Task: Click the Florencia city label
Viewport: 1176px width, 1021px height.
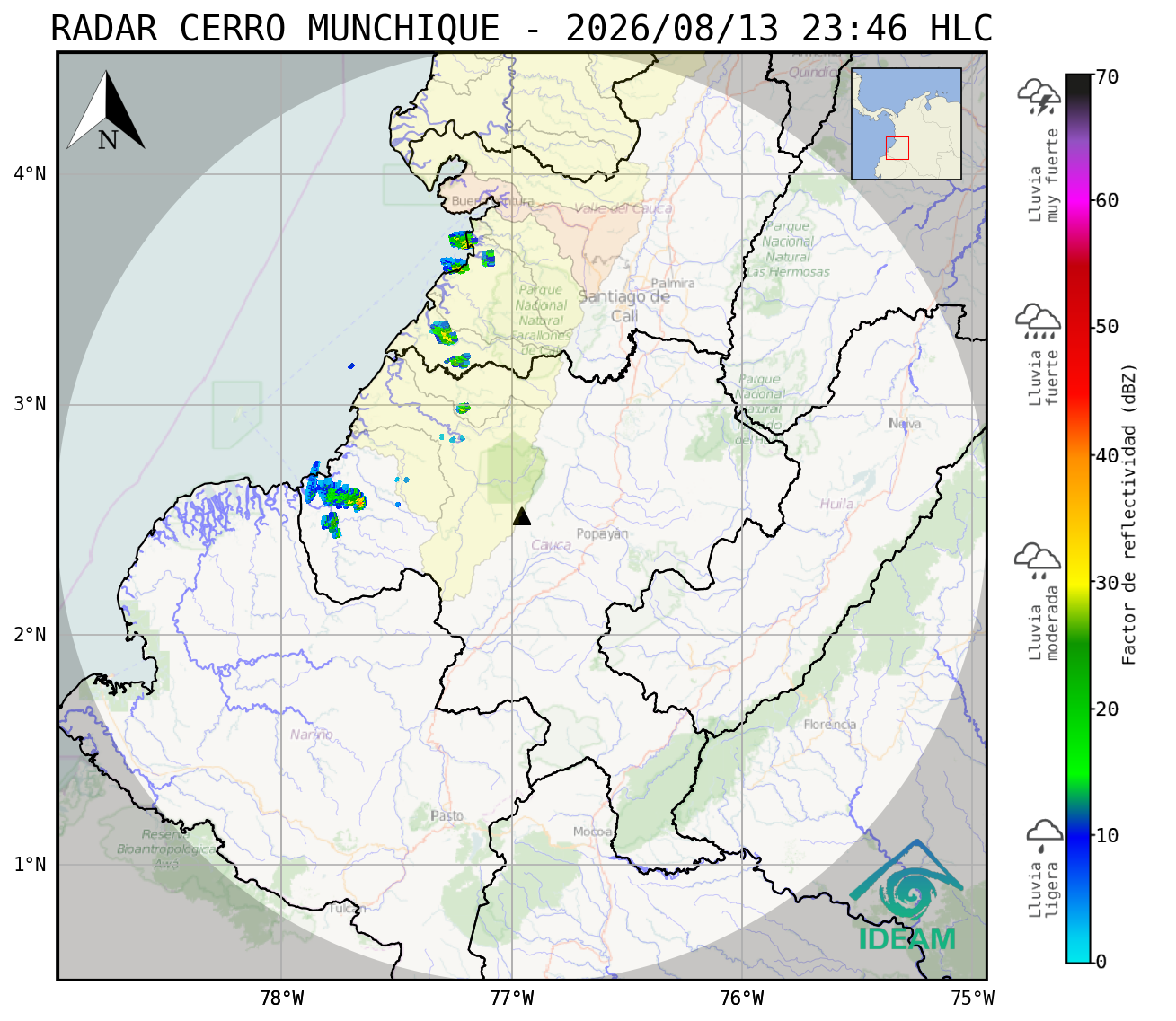Action: (830, 725)
